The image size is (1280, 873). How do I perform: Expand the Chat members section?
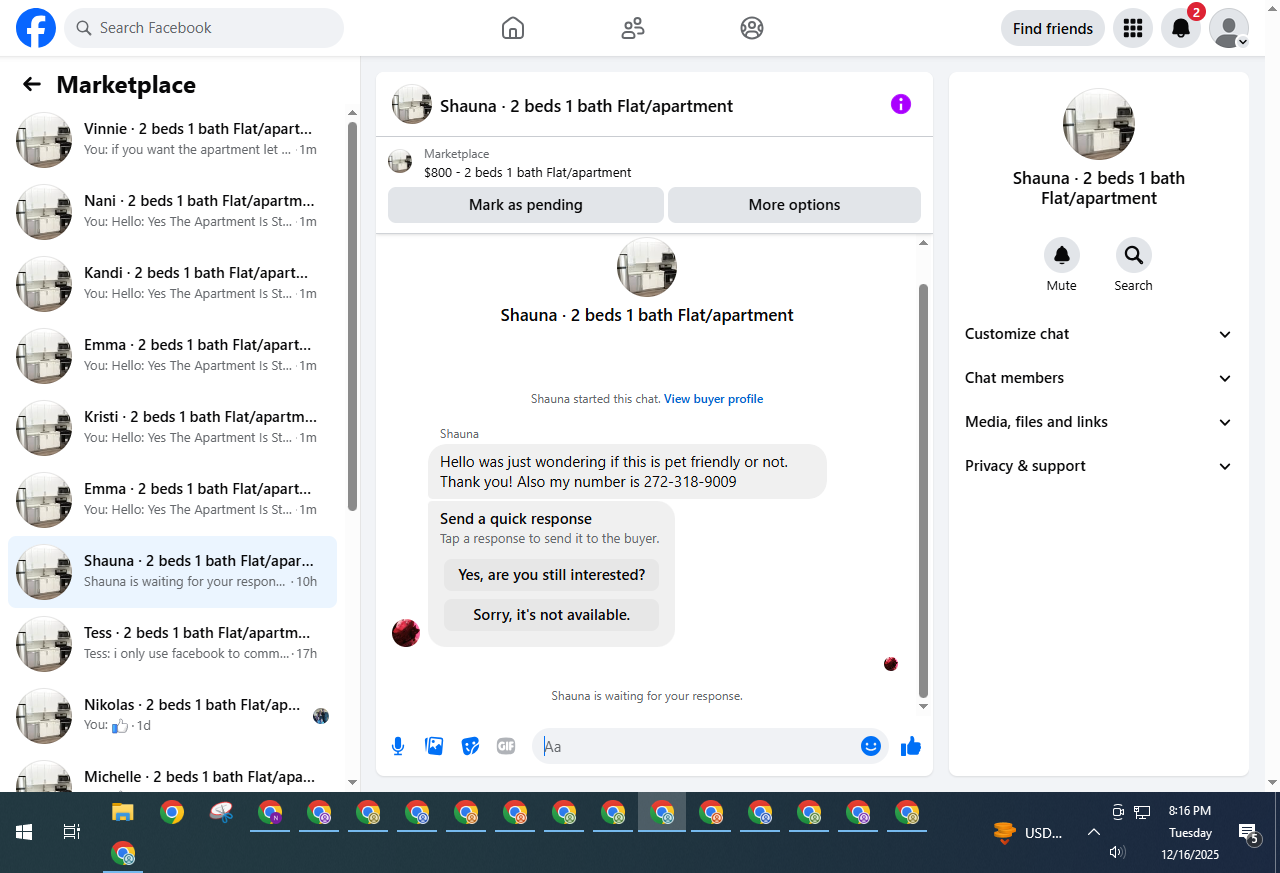(x=1099, y=378)
